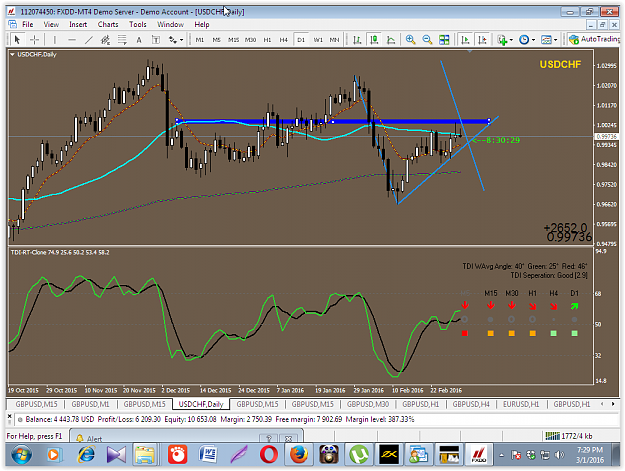
Task: Select the Fibonacci retracement tool
Action: [x=122, y=39]
